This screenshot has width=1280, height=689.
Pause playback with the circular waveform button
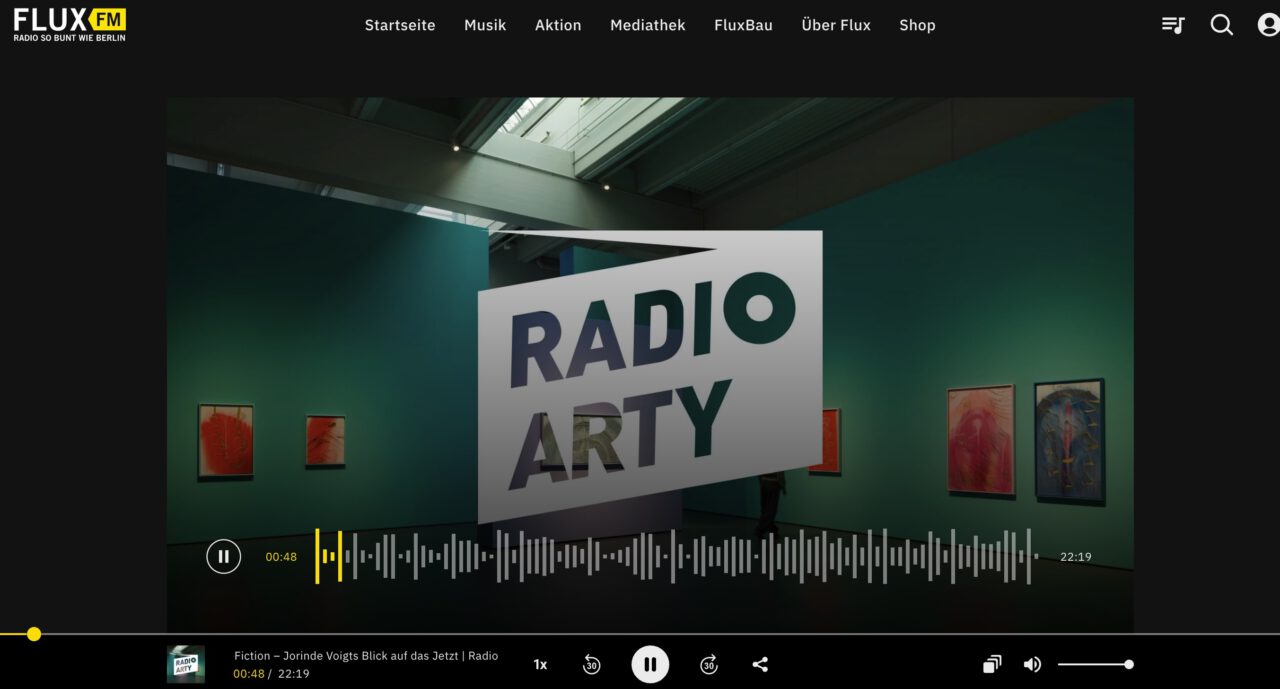pos(224,556)
